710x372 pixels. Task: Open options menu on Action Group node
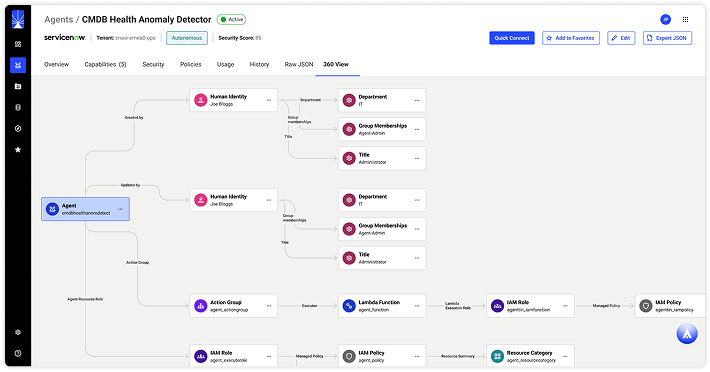[x=269, y=306]
